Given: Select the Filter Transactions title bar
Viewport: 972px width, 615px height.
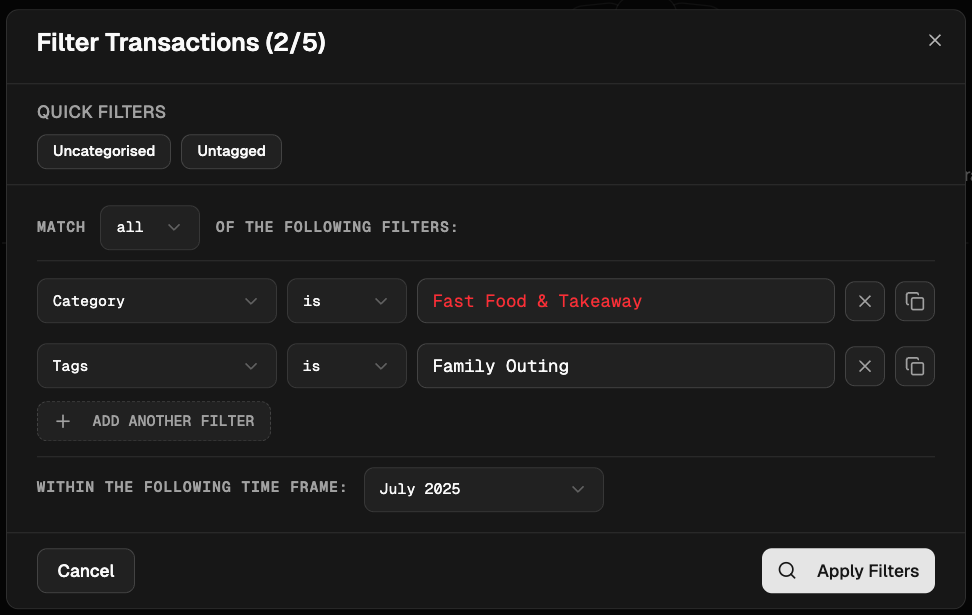Looking at the screenshot, I should 181,43.
